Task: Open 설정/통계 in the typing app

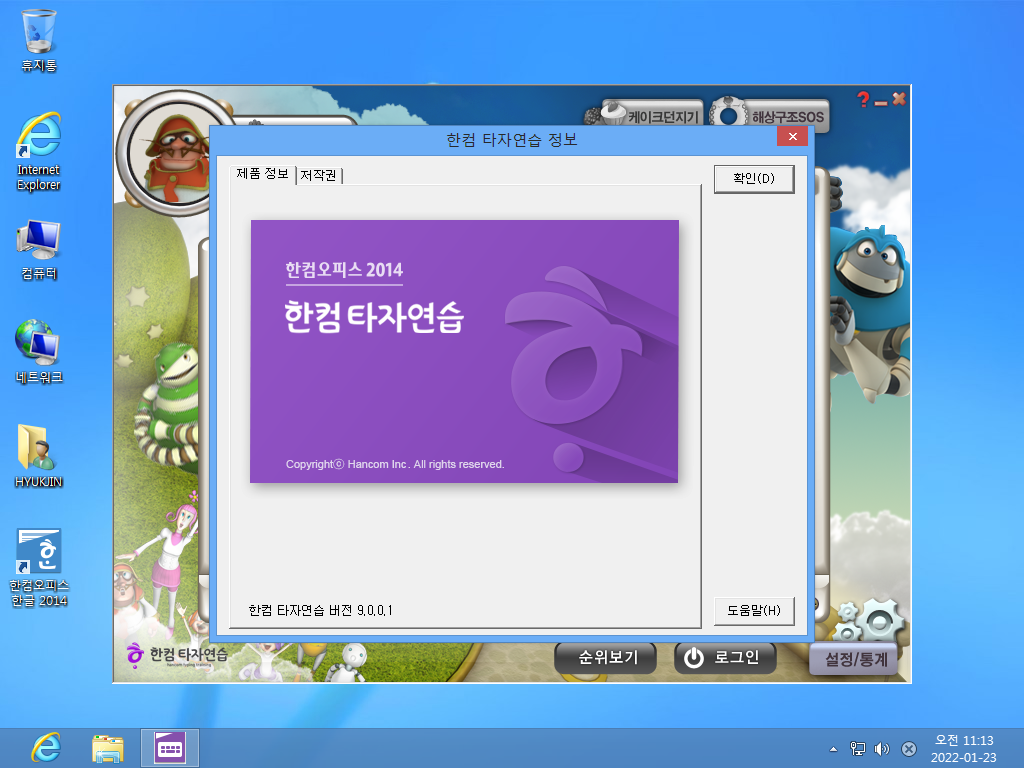Action: pos(856,659)
